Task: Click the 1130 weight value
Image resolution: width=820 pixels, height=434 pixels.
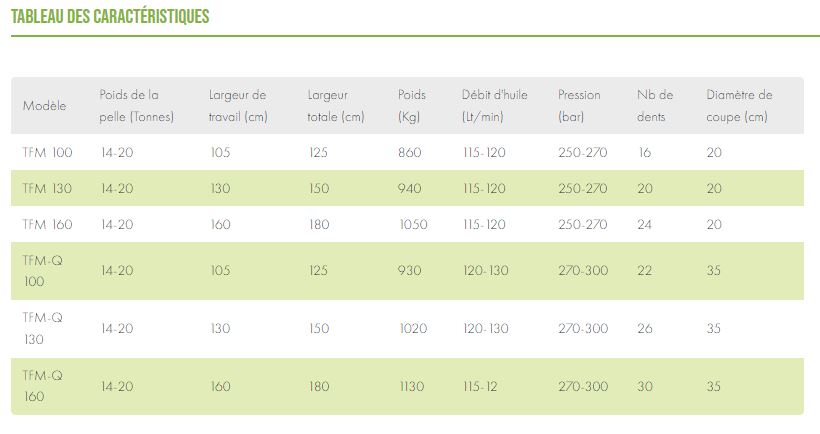Action: (x=411, y=386)
